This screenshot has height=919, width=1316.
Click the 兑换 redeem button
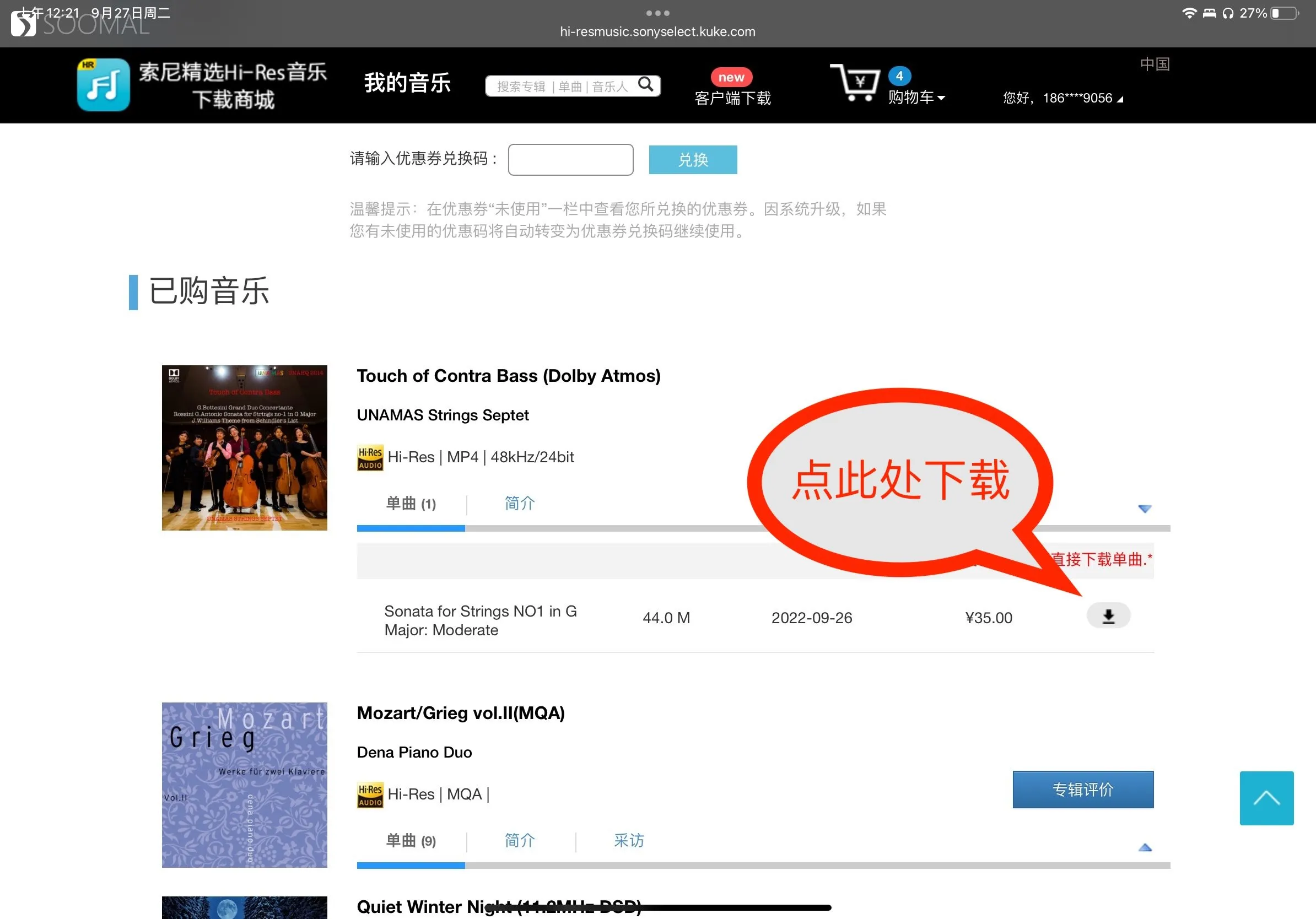coord(693,159)
